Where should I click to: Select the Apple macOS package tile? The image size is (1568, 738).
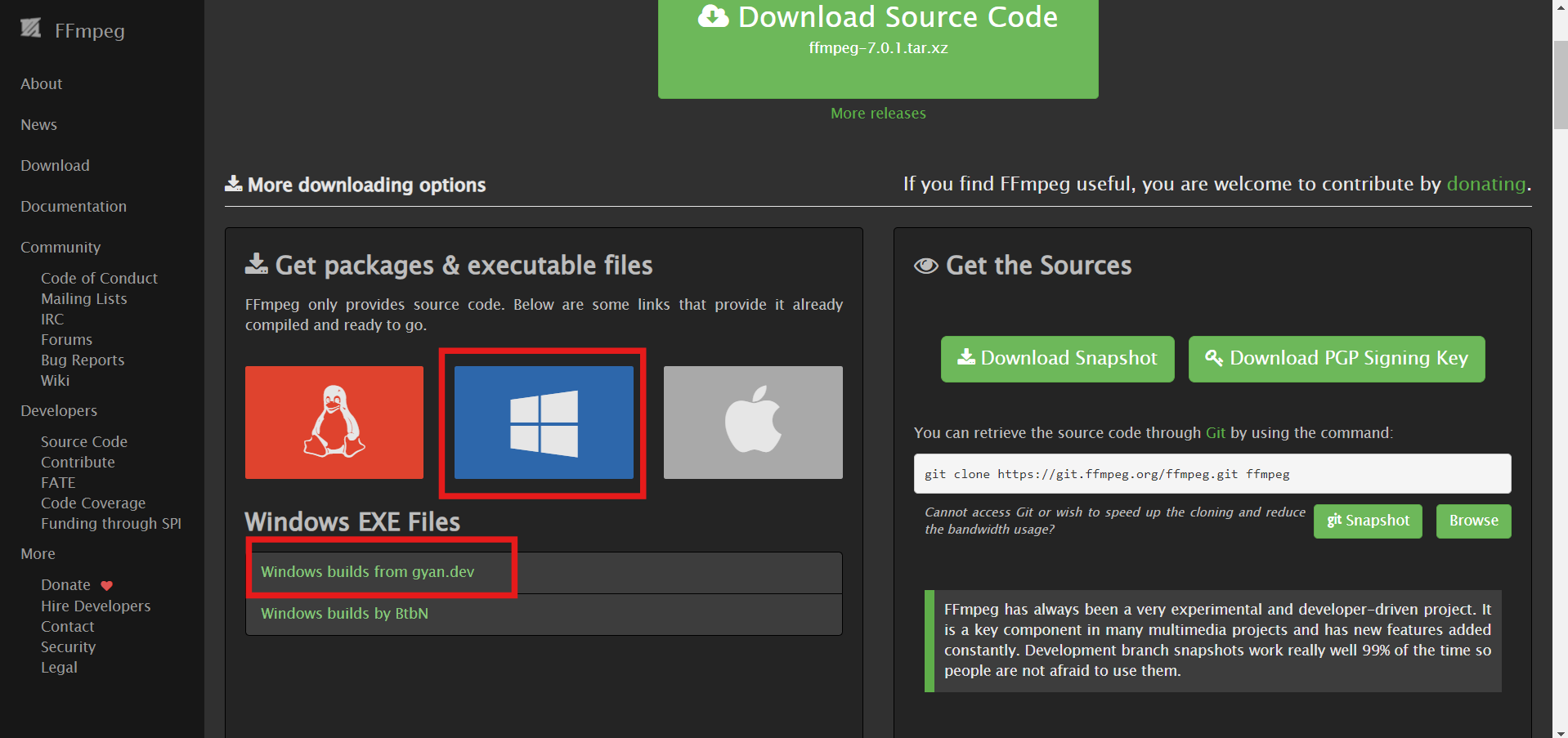click(x=753, y=423)
